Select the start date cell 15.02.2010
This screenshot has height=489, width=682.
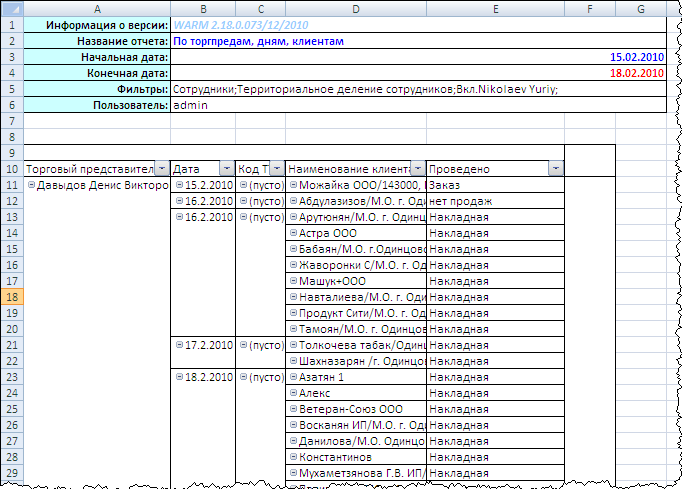tap(635, 57)
